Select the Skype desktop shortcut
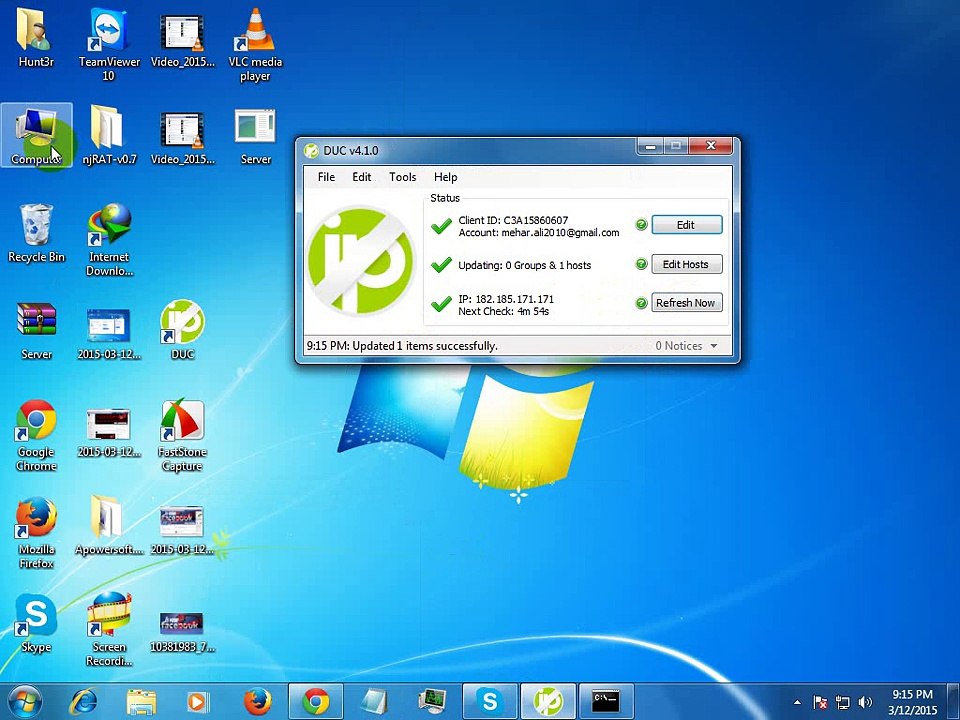 [x=36, y=623]
